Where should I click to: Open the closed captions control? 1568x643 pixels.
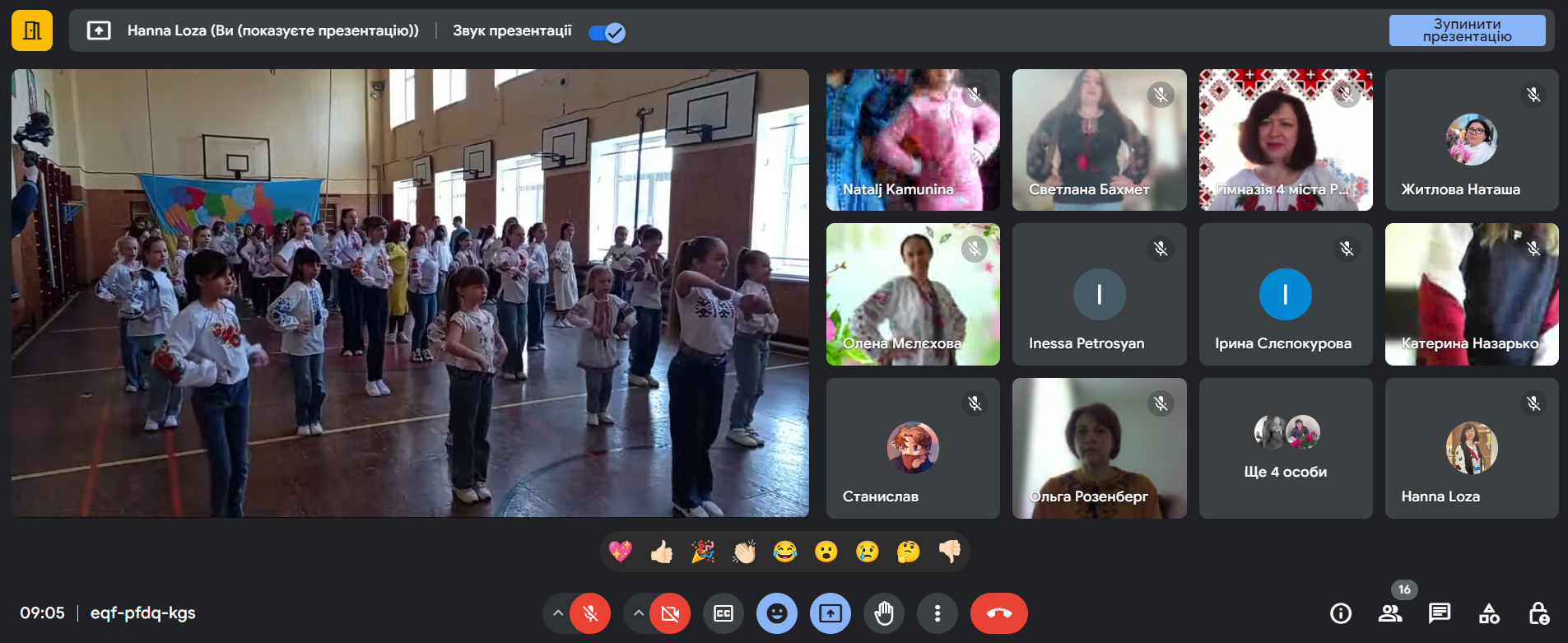724,613
